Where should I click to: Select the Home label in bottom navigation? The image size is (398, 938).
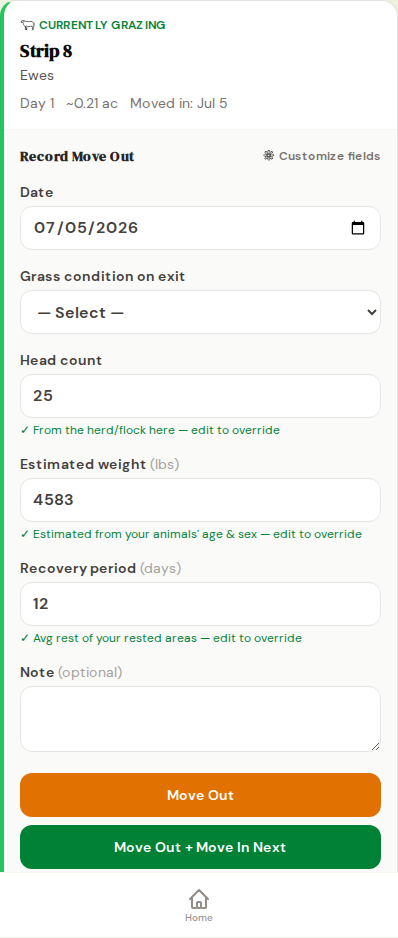click(x=199, y=918)
